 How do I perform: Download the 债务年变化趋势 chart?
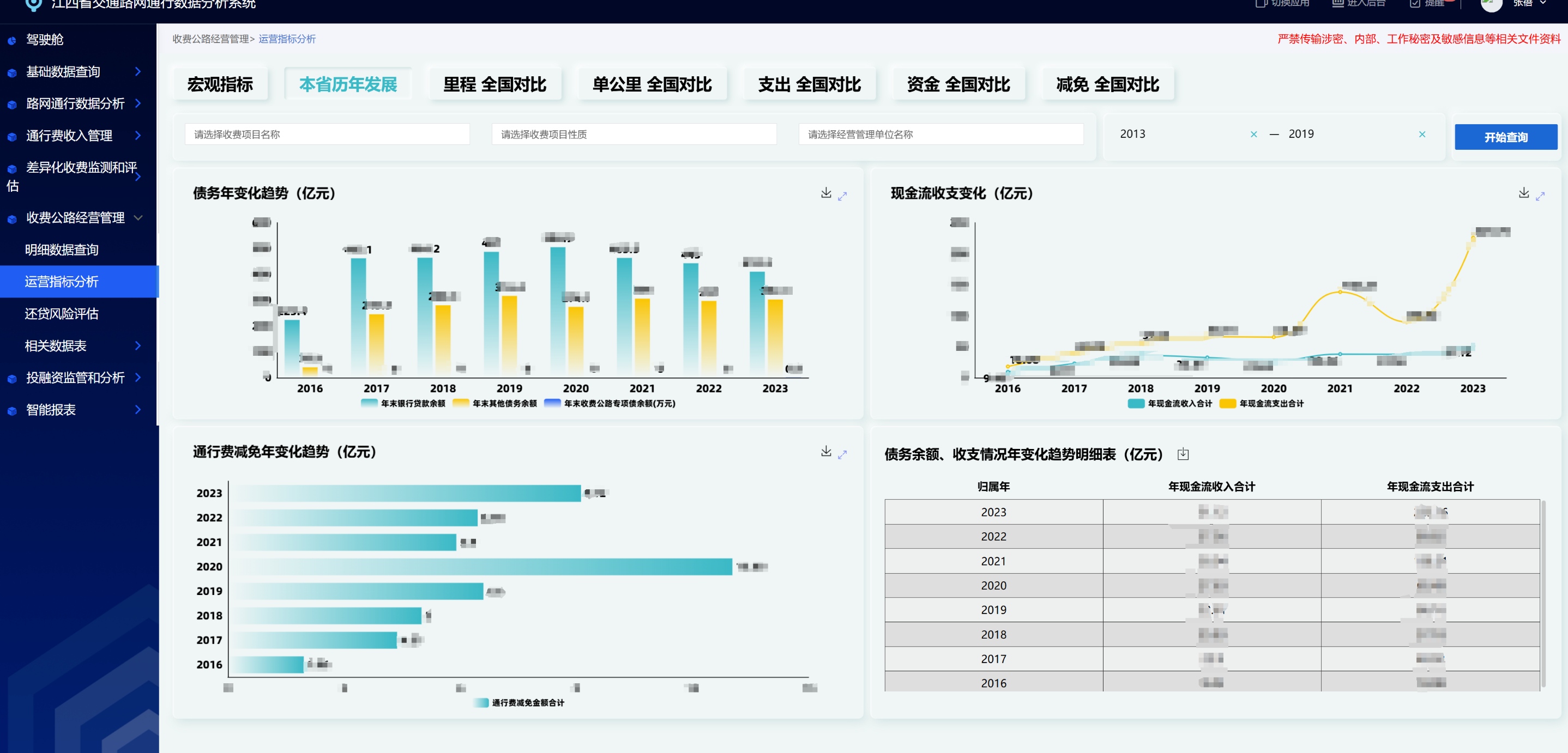coord(826,193)
